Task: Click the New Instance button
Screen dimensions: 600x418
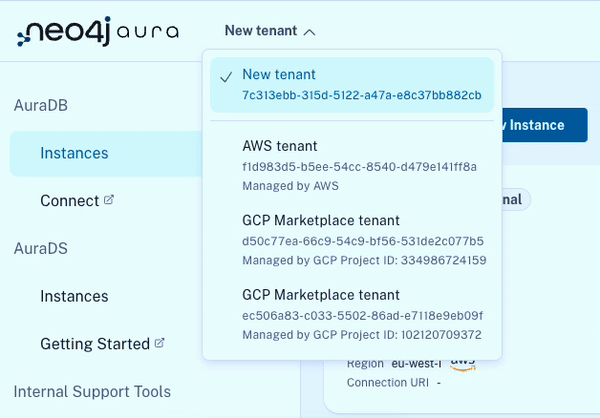Action: point(545,125)
